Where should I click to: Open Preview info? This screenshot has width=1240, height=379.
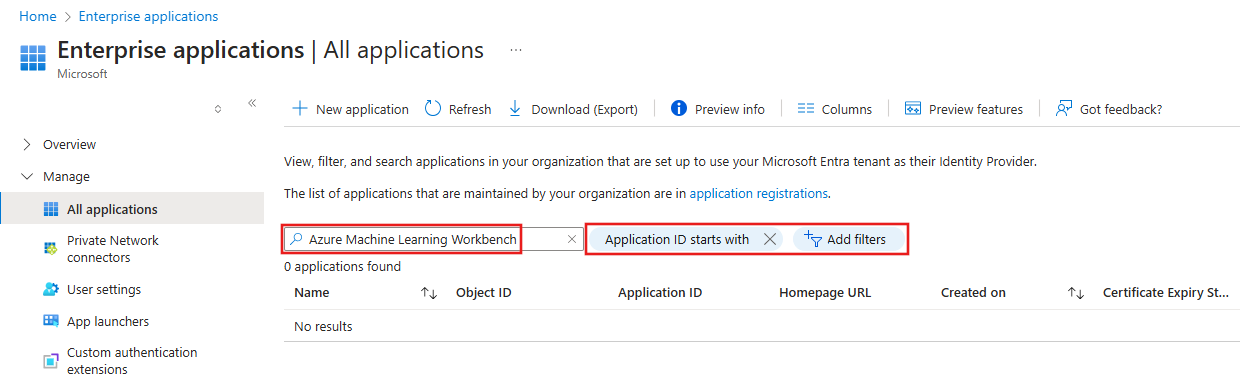click(x=718, y=109)
